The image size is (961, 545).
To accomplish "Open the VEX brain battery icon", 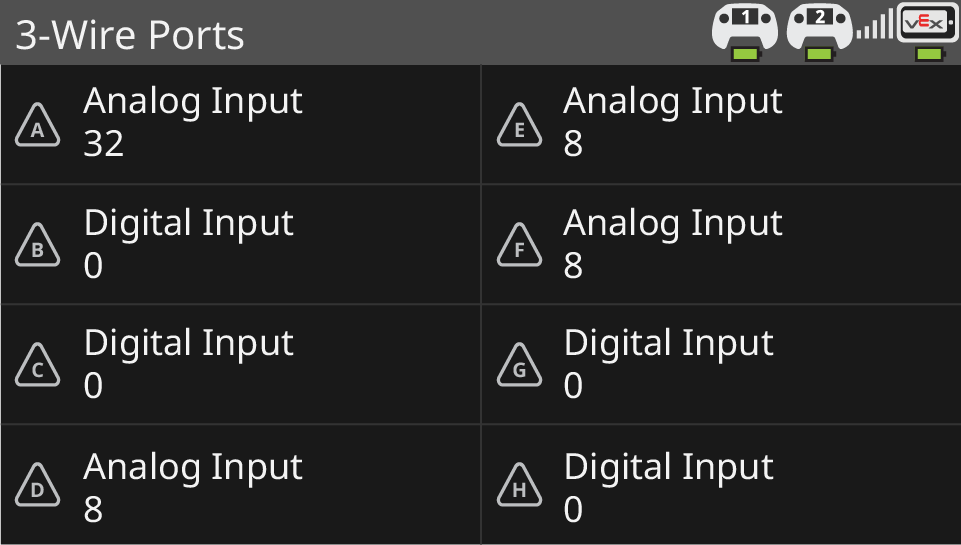I will pos(929,31).
